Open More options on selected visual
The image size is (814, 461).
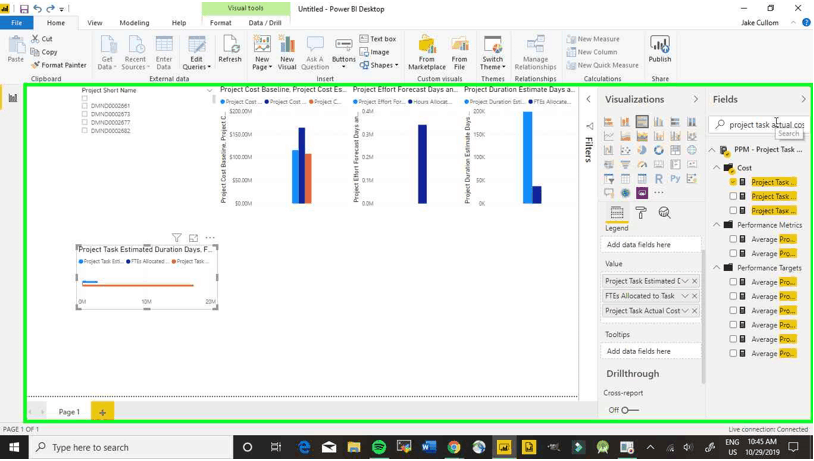coord(210,238)
